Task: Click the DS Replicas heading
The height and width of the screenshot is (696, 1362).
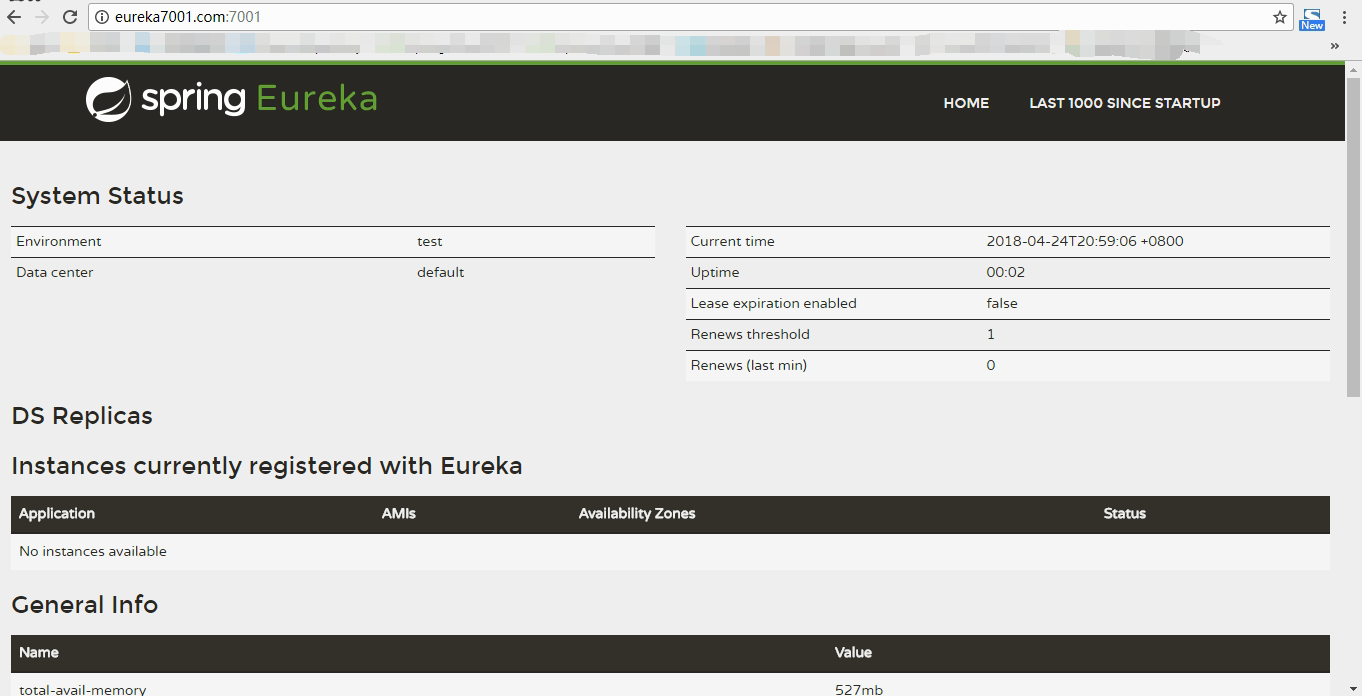Action: [x=82, y=416]
